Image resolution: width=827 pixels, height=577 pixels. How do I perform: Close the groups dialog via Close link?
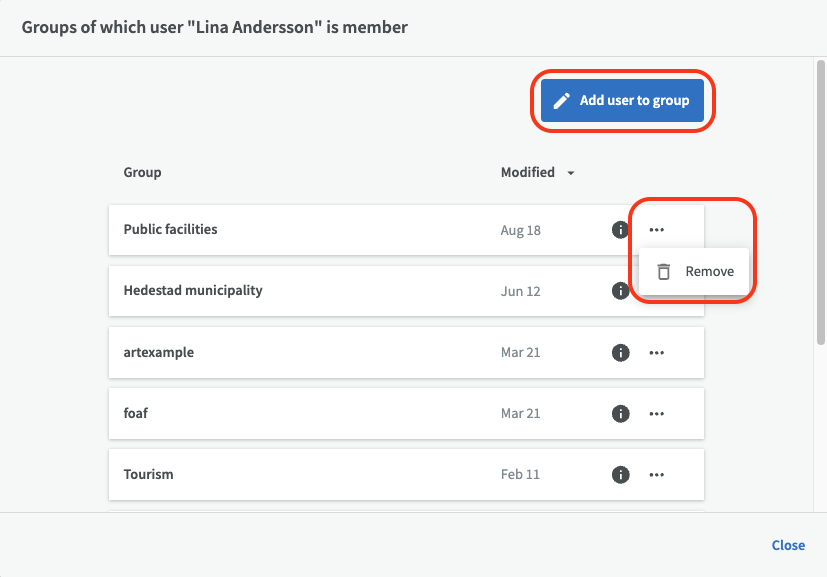pos(787,545)
